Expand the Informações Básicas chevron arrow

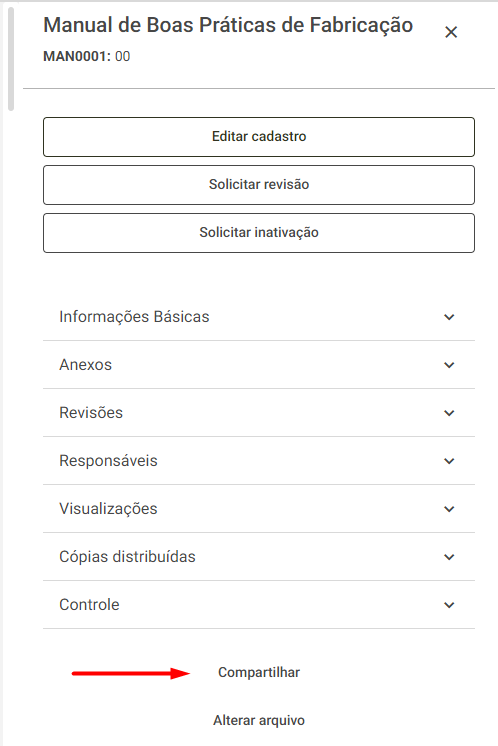(449, 317)
